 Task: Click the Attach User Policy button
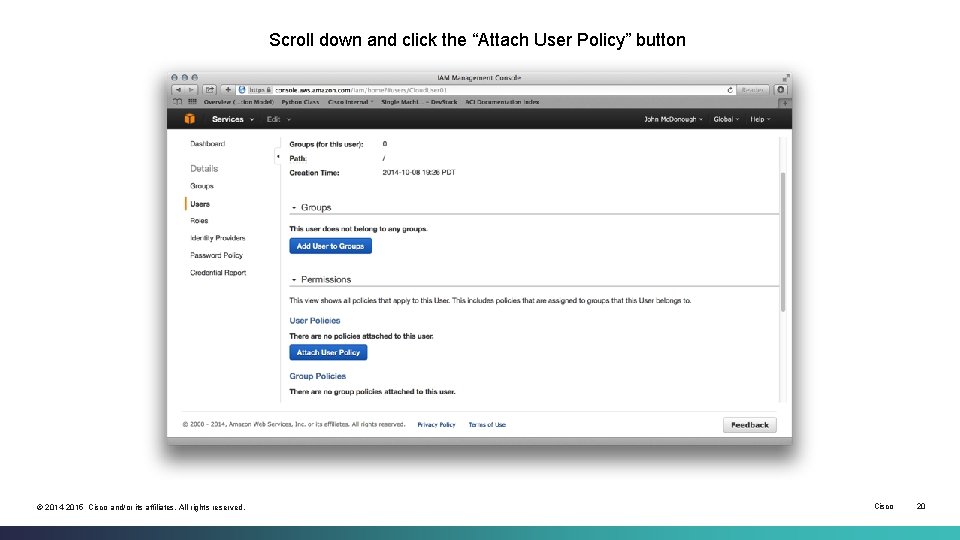[328, 353]
